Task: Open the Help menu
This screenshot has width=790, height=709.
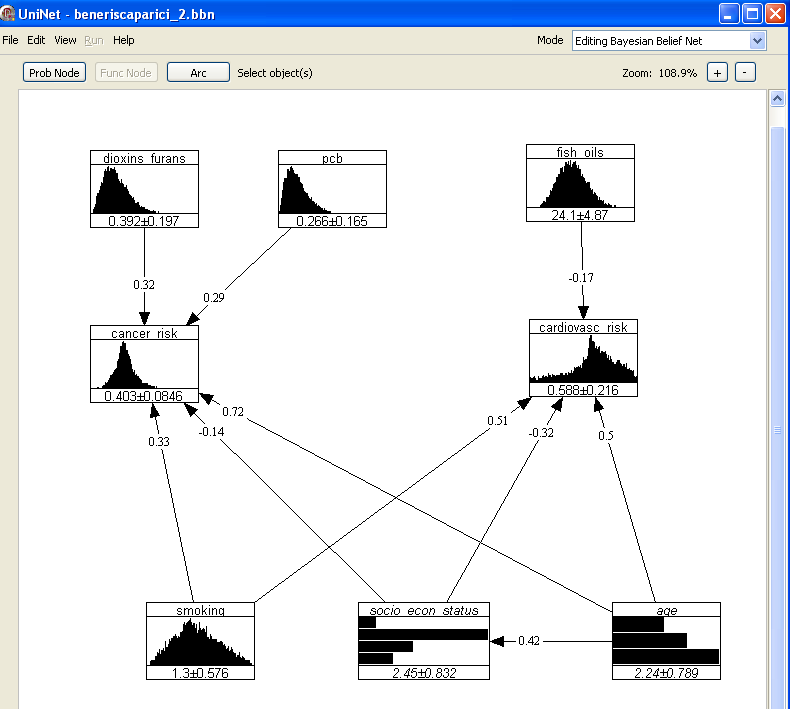Action: [x=123, y=40]
